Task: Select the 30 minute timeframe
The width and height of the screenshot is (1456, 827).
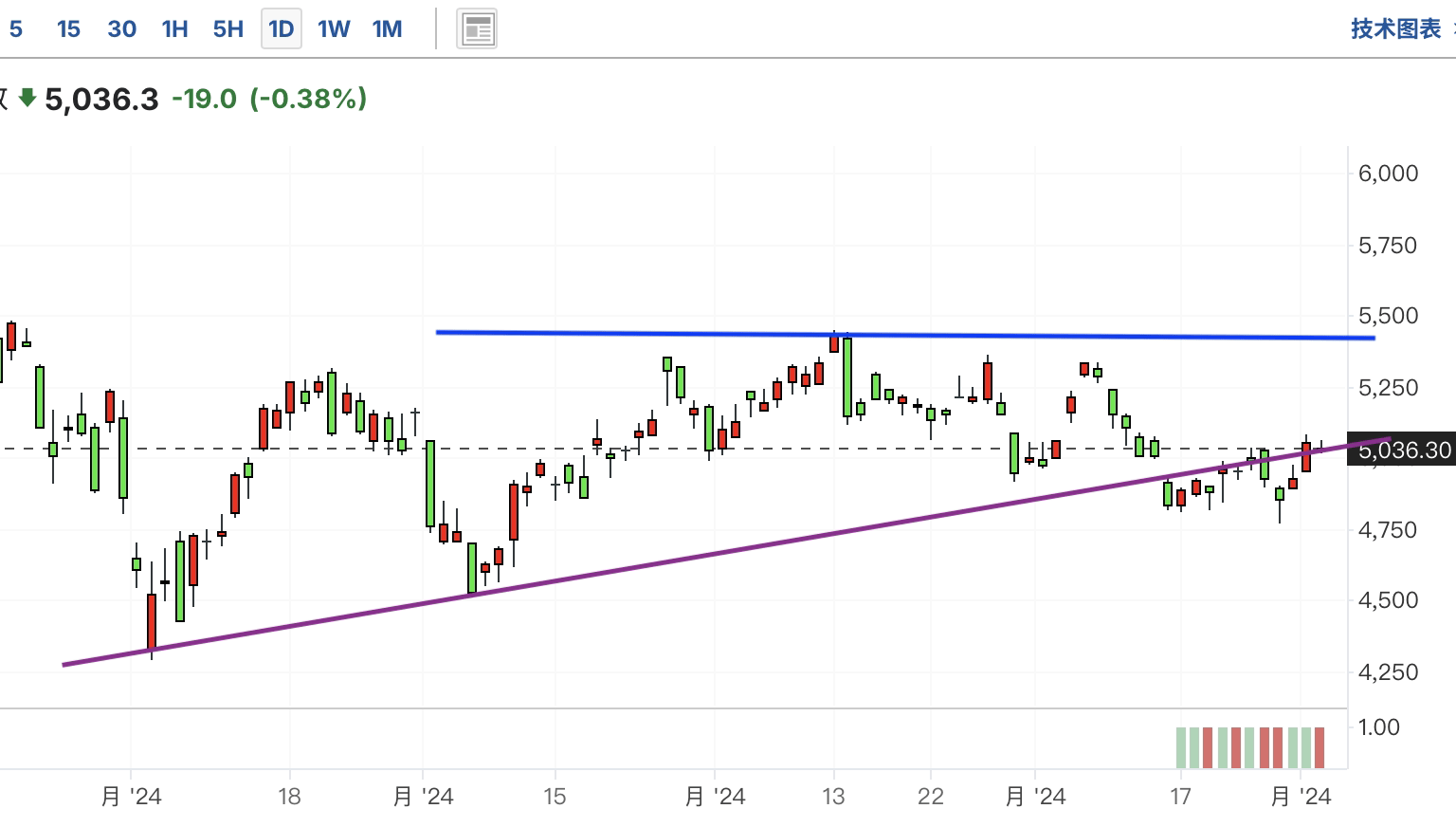Action: (x=121, y=29)
